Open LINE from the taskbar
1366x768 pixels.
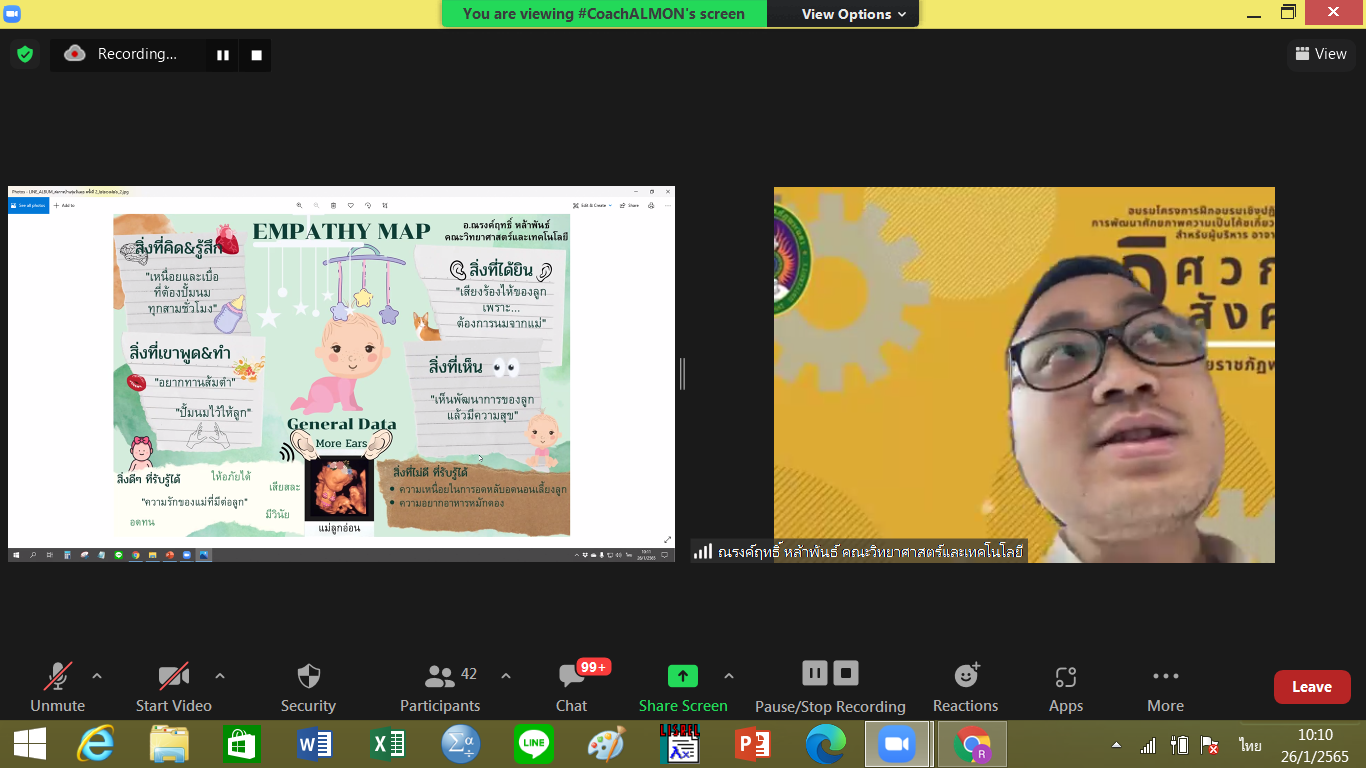pos(533,744)
